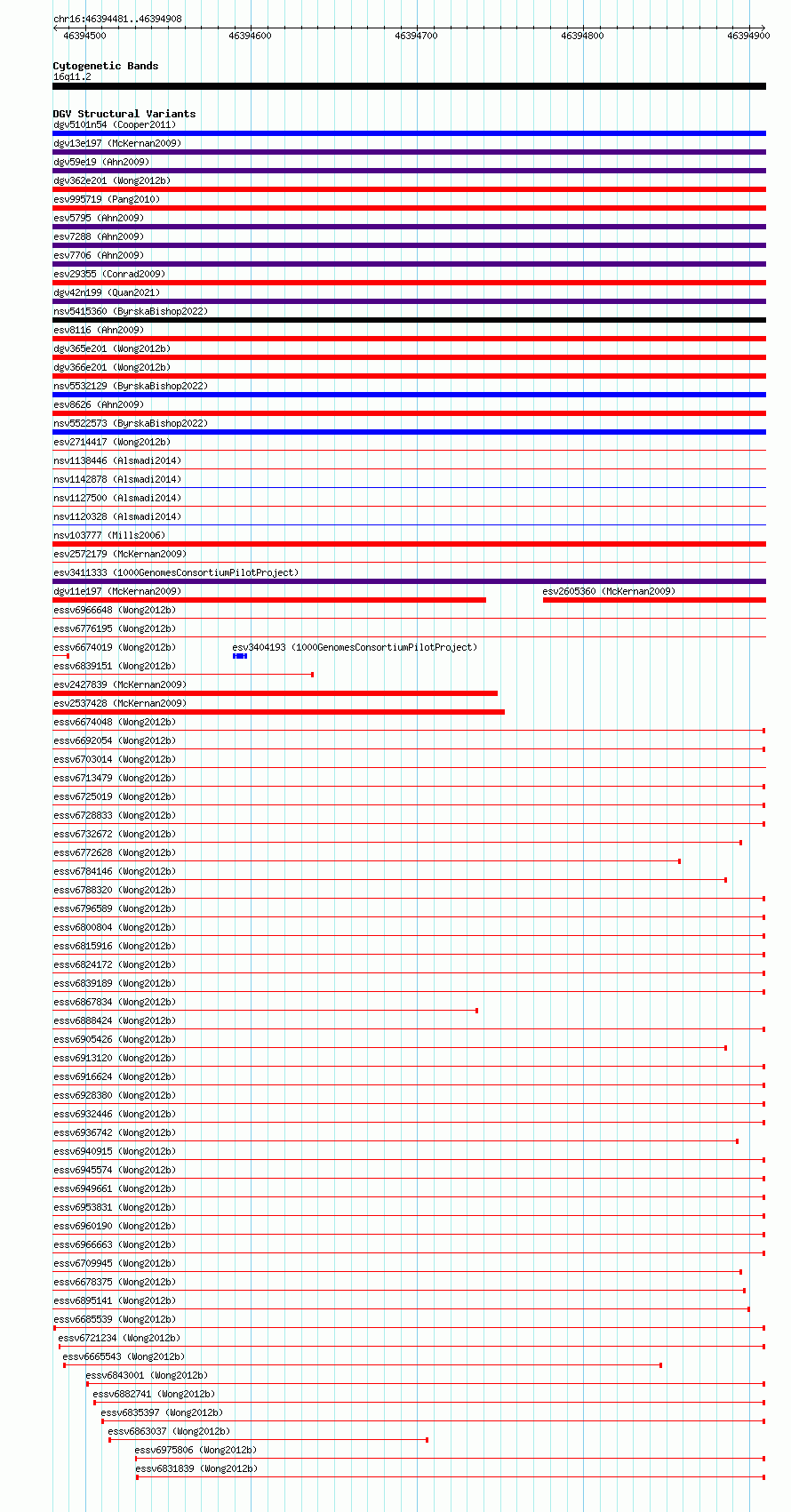Click the dgv5101n54 (Cooper2011) variant label

tap(115, 124)
